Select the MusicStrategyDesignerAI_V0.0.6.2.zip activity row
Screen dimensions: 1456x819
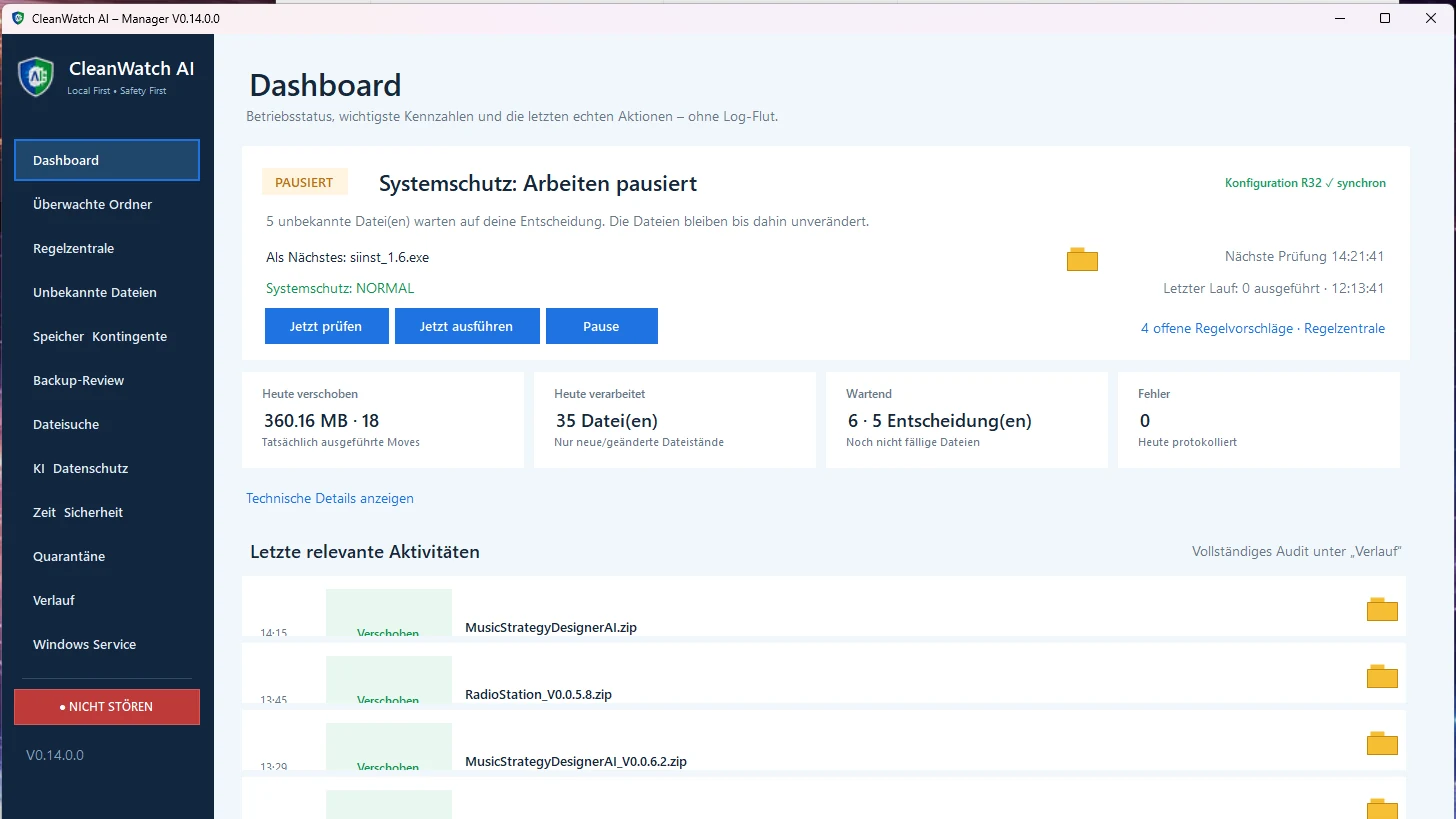824,740
